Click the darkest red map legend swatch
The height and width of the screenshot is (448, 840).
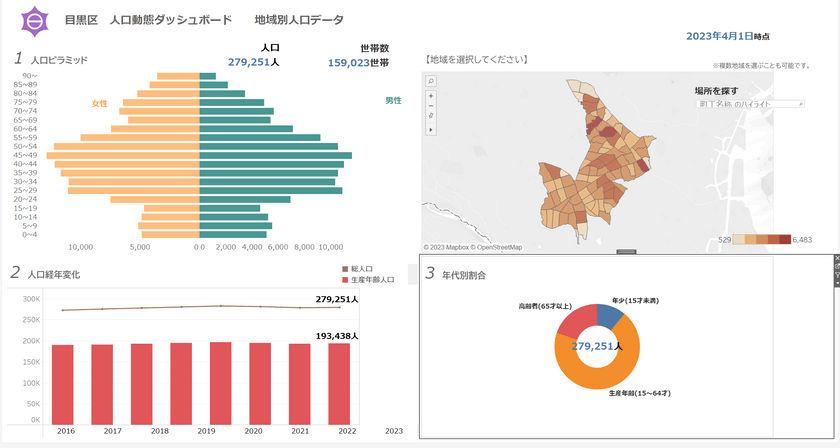pyautogui.click(x=785, y=240)
